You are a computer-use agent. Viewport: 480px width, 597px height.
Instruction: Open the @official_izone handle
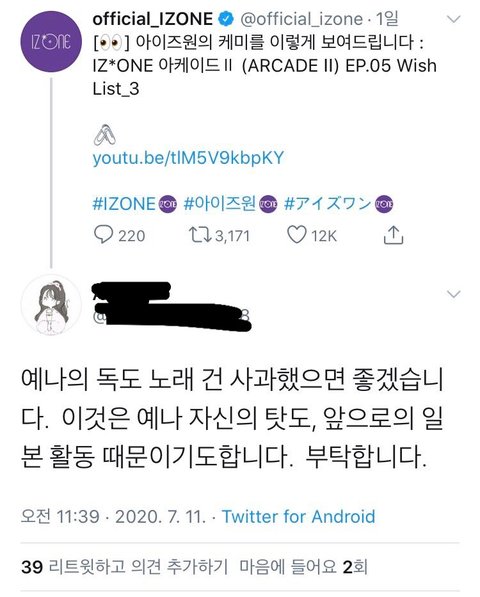click(301, 19)
